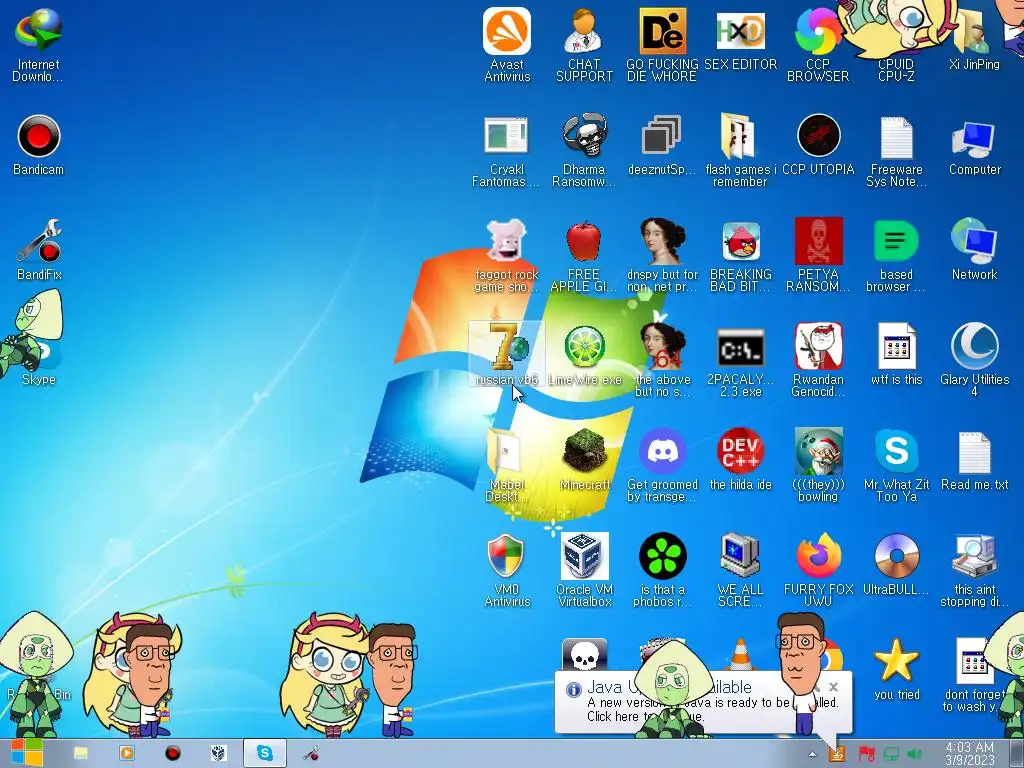Select the PETYA RANSOM... red skull icon

(818, 256)
